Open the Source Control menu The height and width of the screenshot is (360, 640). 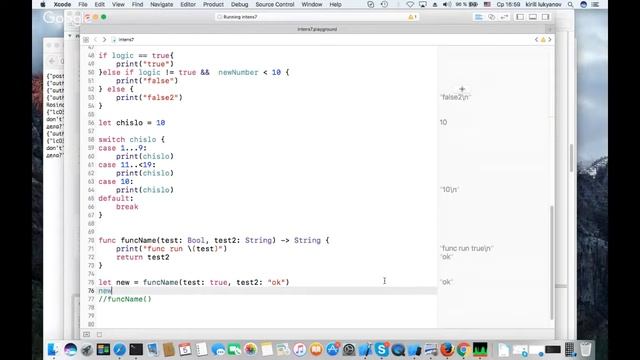click(x=275, y=4)
